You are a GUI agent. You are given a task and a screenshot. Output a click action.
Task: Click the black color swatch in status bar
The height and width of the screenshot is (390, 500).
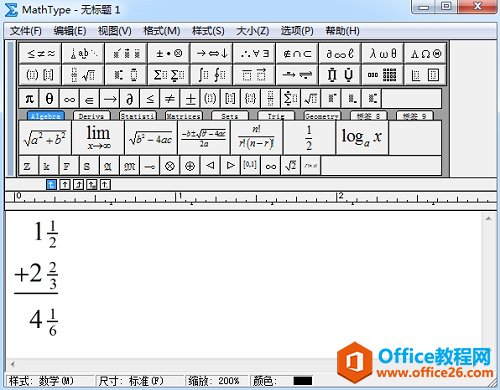303,381
